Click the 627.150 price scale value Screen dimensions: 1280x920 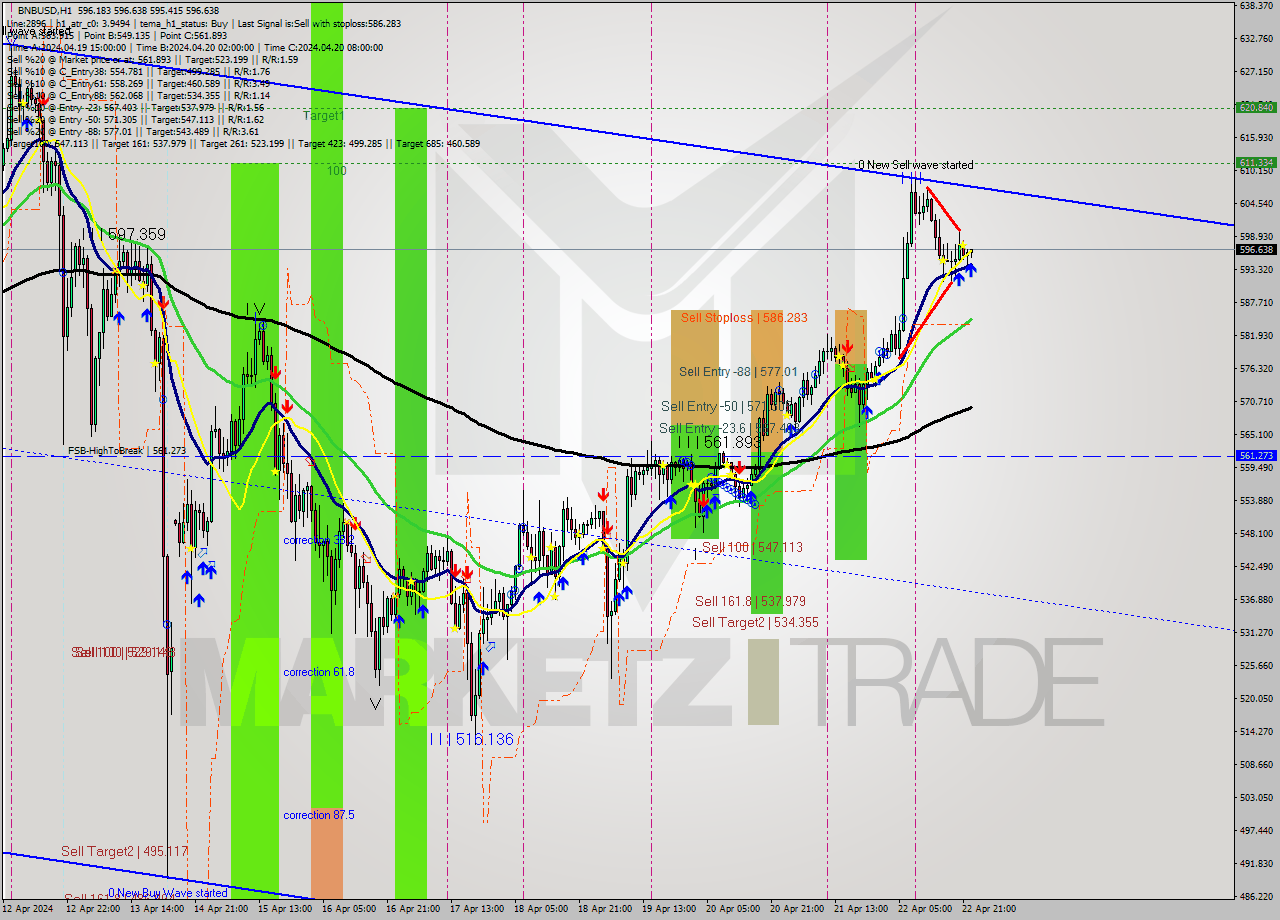(1256, 72)
